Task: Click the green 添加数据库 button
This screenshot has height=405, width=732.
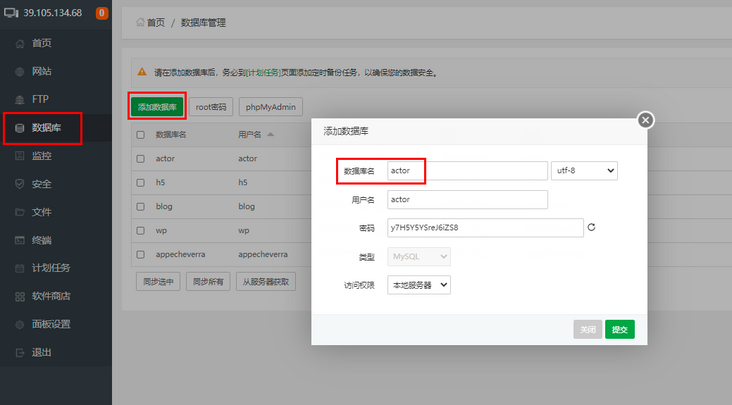Action: pos(157,107)
